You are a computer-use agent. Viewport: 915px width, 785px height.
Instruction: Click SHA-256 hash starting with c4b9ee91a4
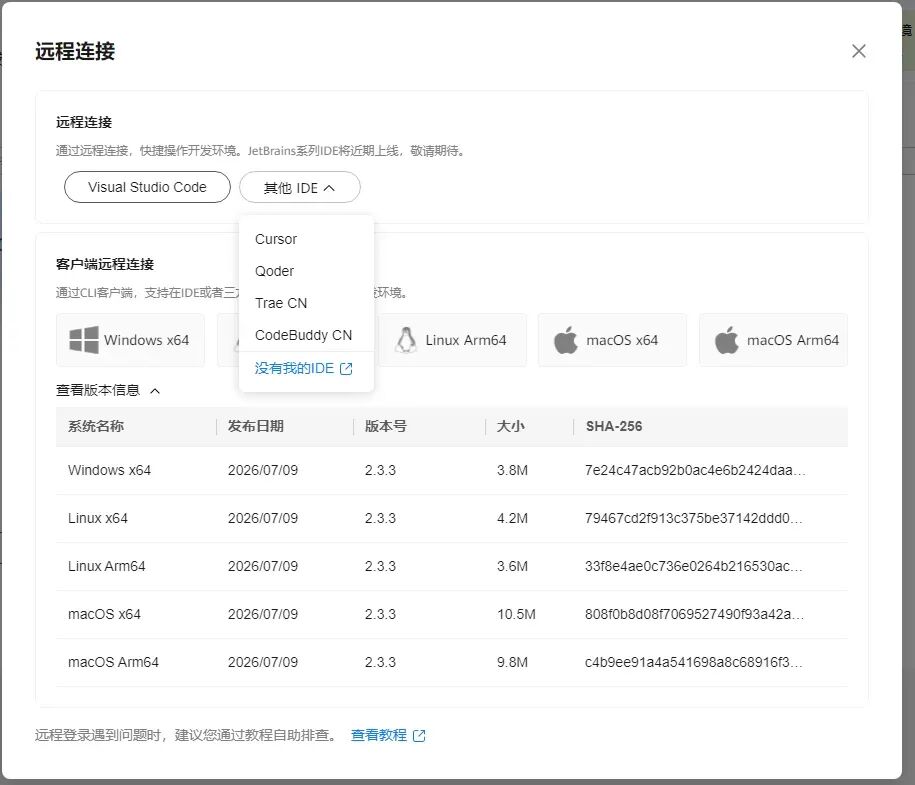click(693, 662)
